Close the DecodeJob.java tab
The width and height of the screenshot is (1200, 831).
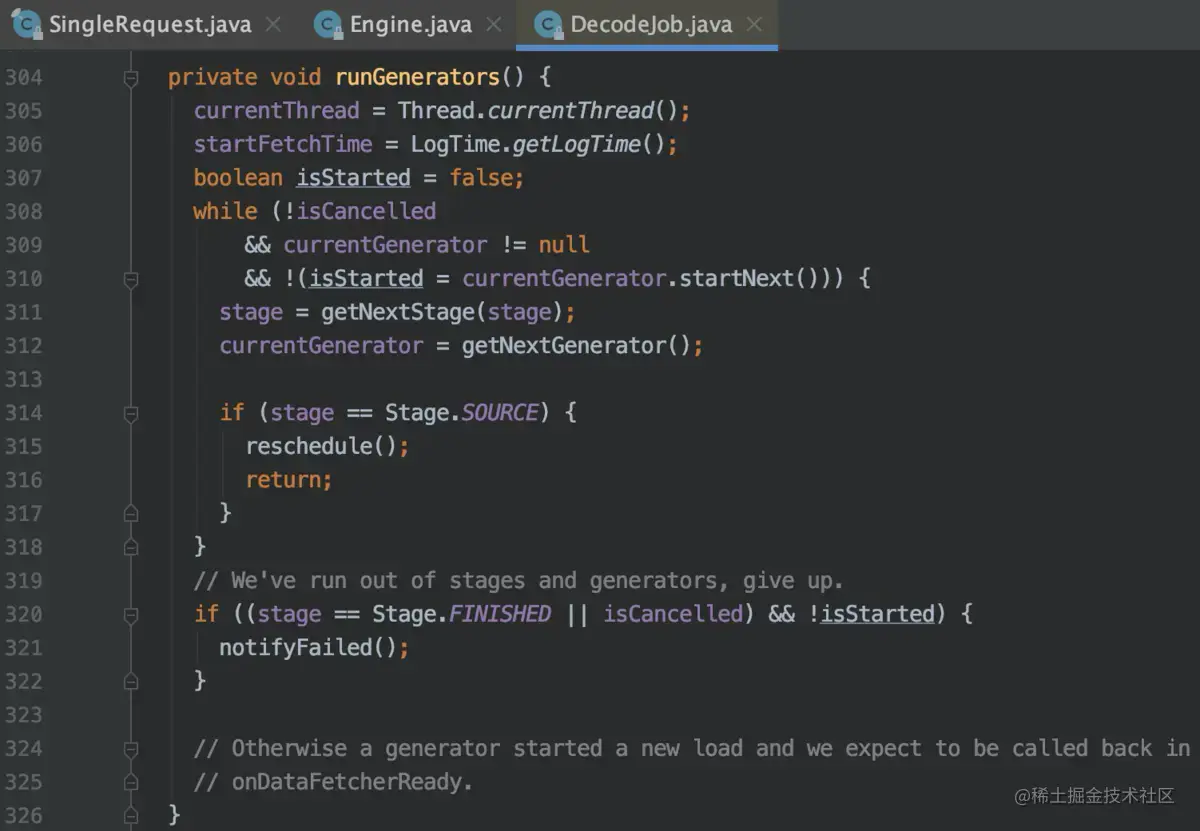[754, 24]
